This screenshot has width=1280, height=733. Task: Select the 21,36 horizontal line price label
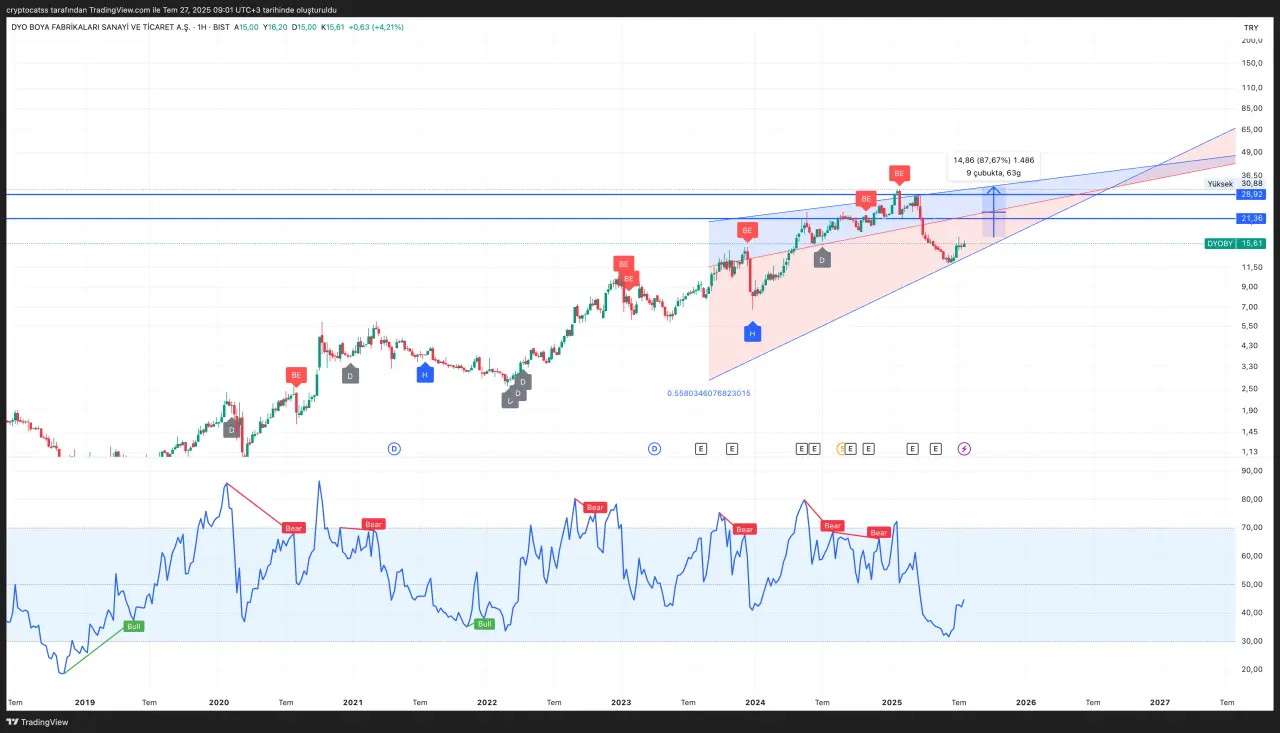coord(1252,218)
